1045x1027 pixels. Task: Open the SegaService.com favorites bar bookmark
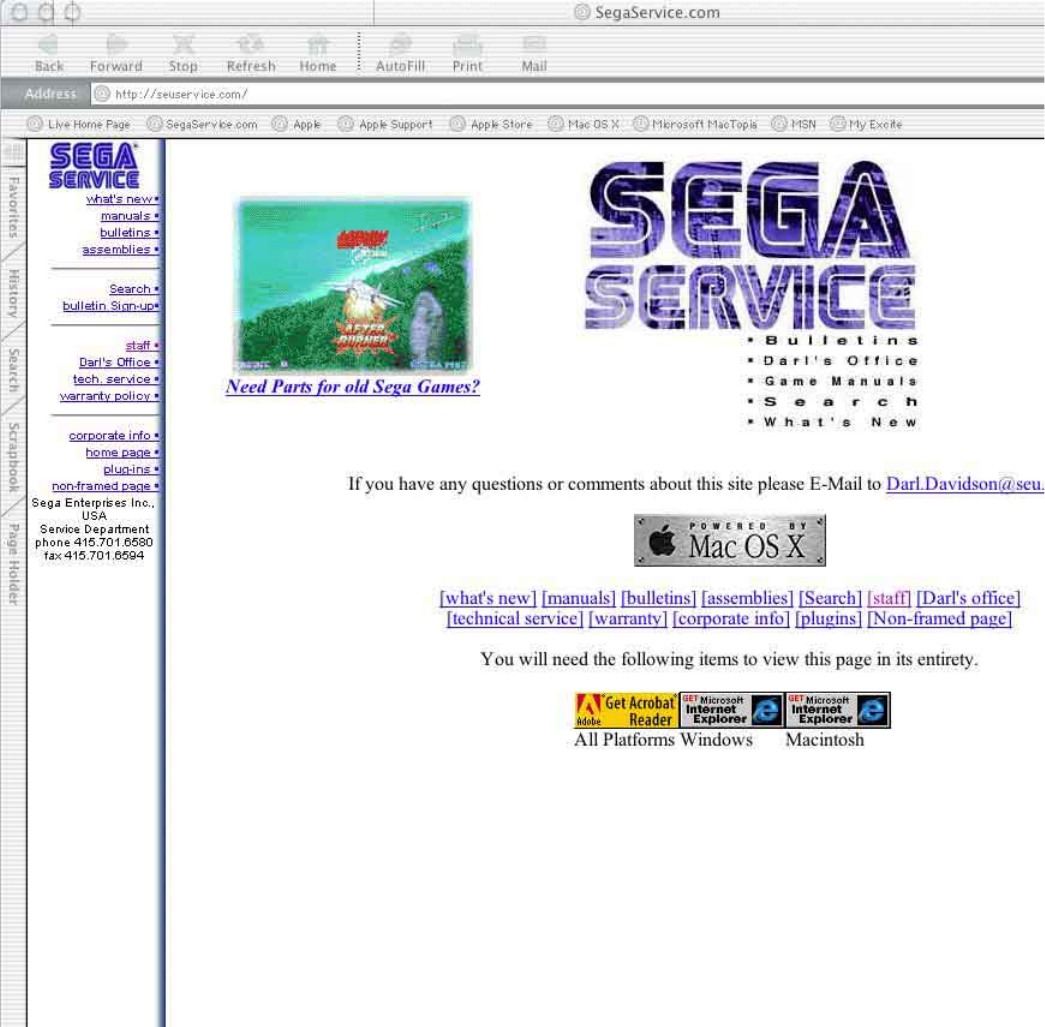click(202, 124)
